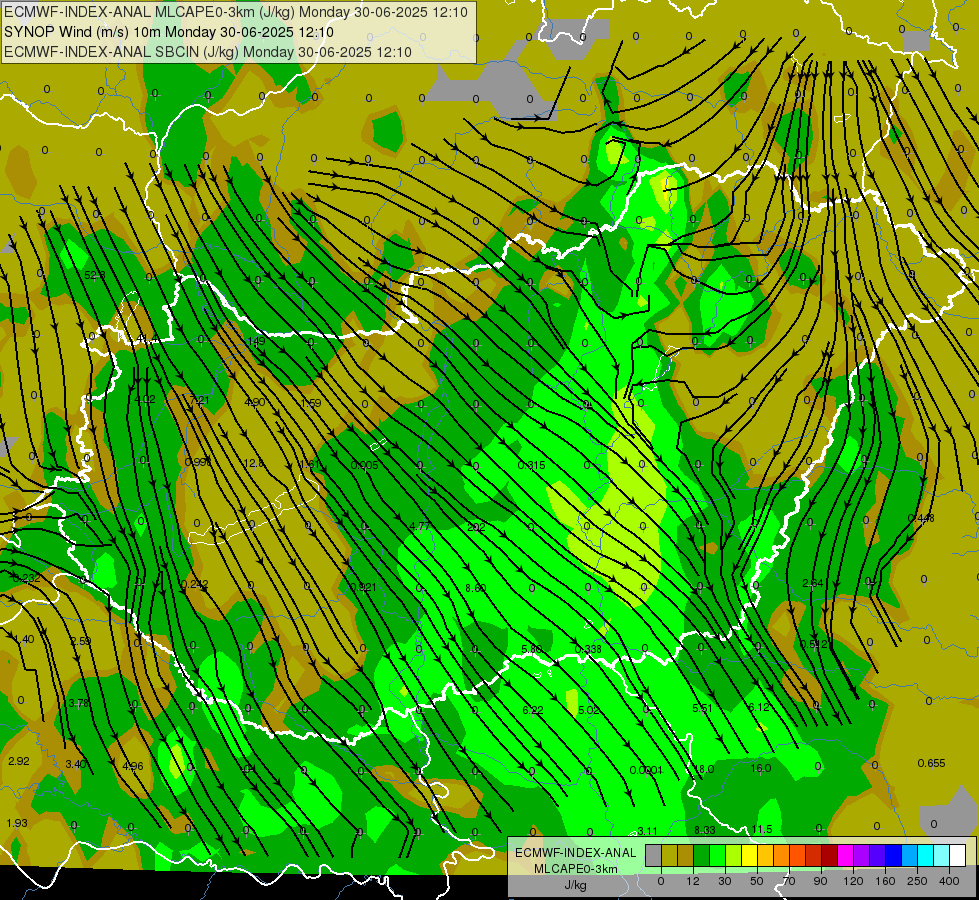Click the map value 18.0
This screenshot has width=979, height=900.
click(x=704, y=769)
